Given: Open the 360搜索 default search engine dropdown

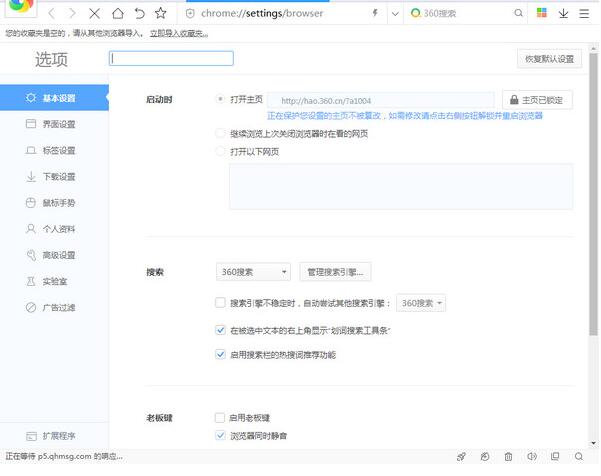Looking at the screenshot, I should (253, 272).
